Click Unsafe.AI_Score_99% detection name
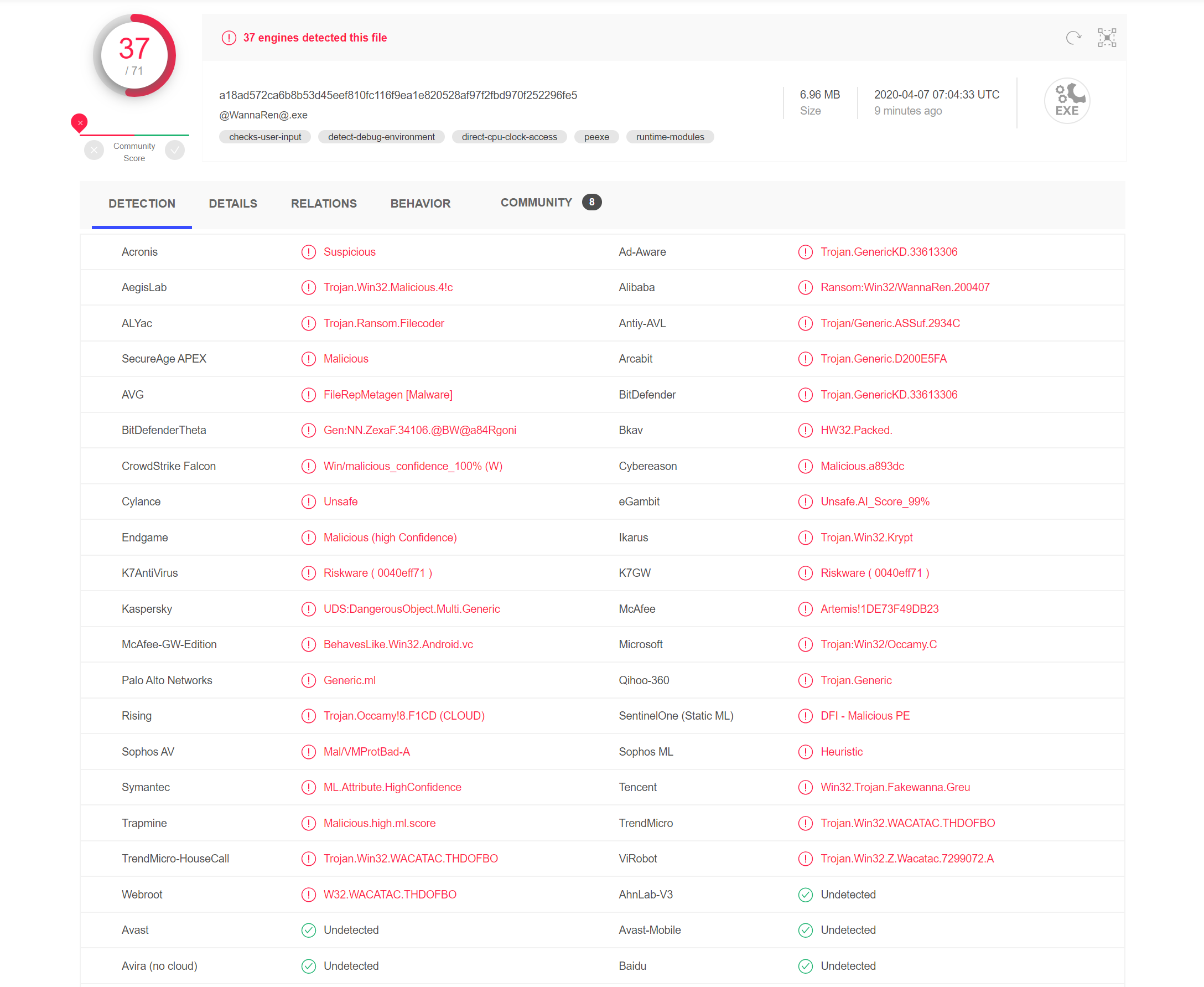 point(875,502)
